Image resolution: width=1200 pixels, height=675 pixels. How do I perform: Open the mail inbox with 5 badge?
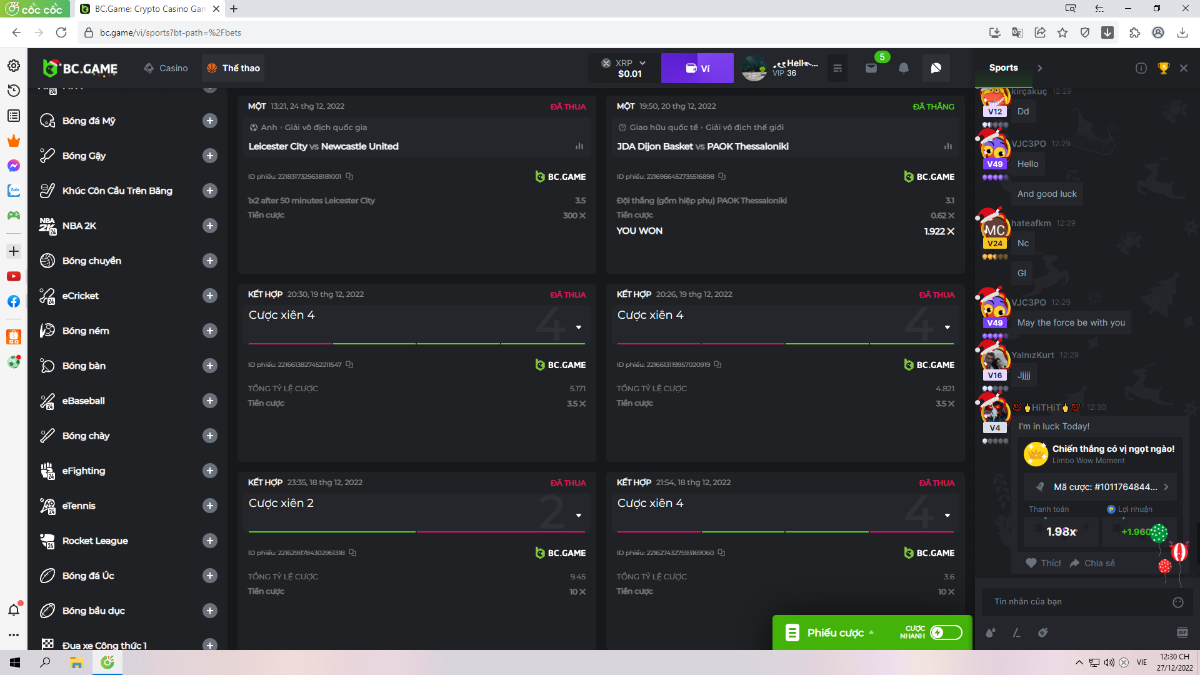tap(871, 68)
